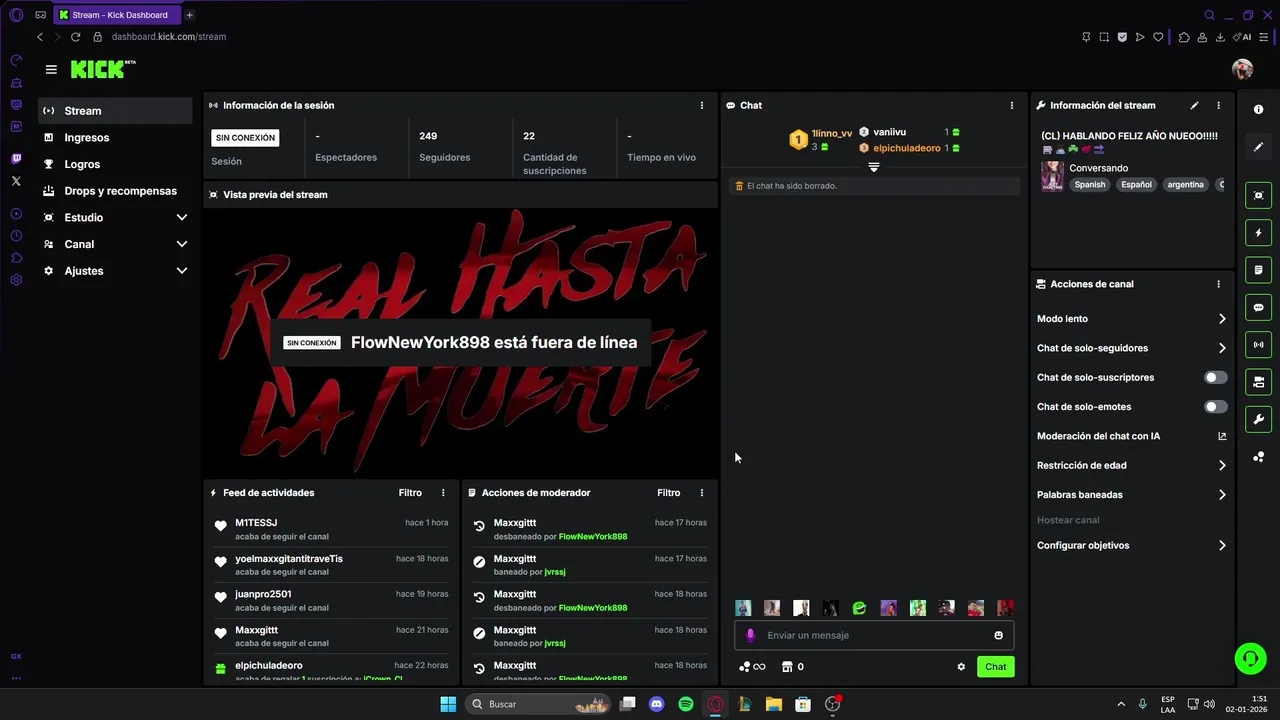Open Chat de solo-seguidores settings
The height and width of the screenshot is (720, 1280).
tap(1131, 348)
